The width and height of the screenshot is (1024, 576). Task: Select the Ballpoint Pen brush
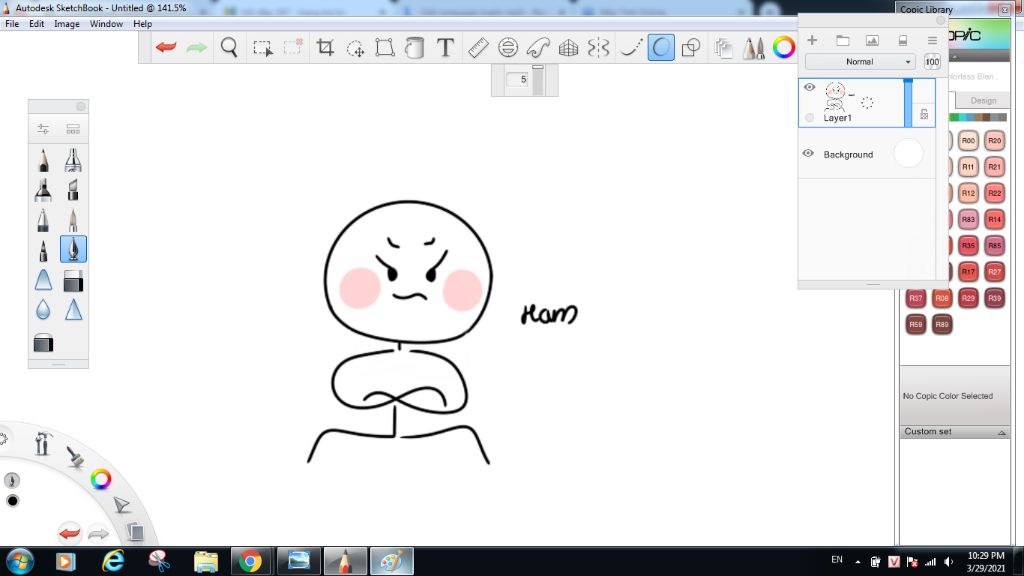pos(43,220)
